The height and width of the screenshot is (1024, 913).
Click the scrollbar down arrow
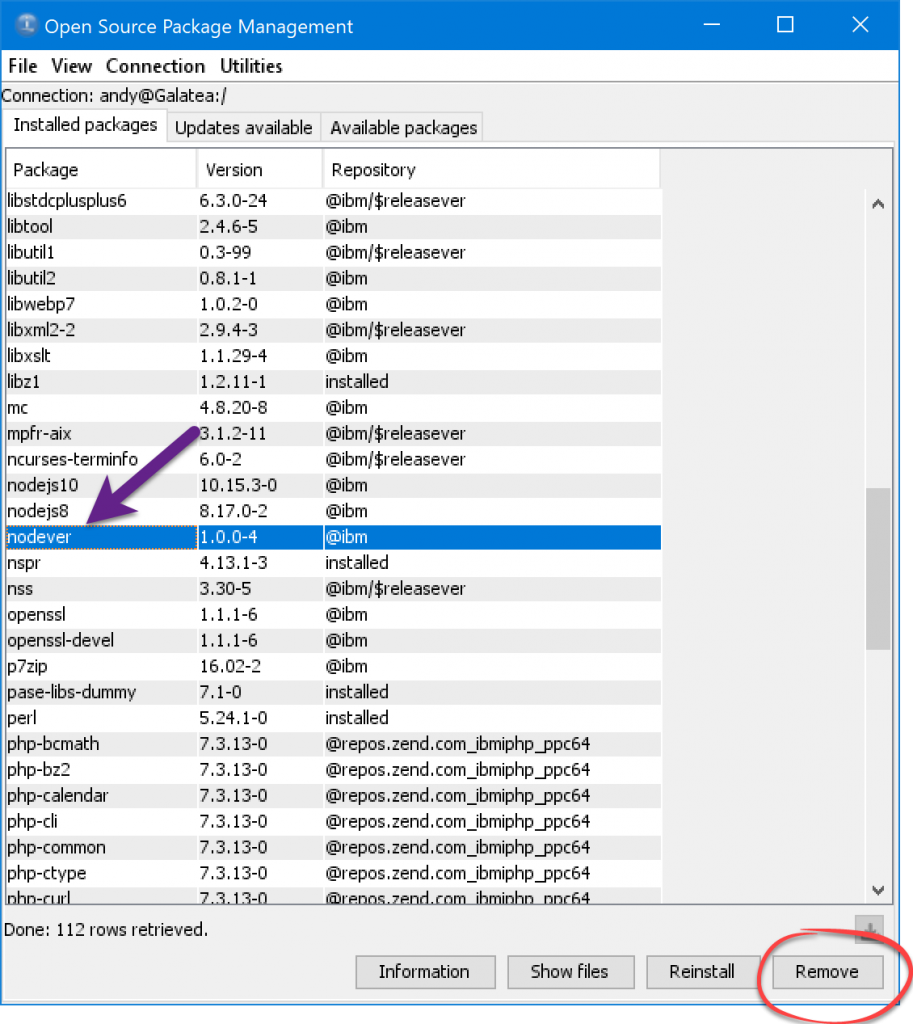click(878, 889)
